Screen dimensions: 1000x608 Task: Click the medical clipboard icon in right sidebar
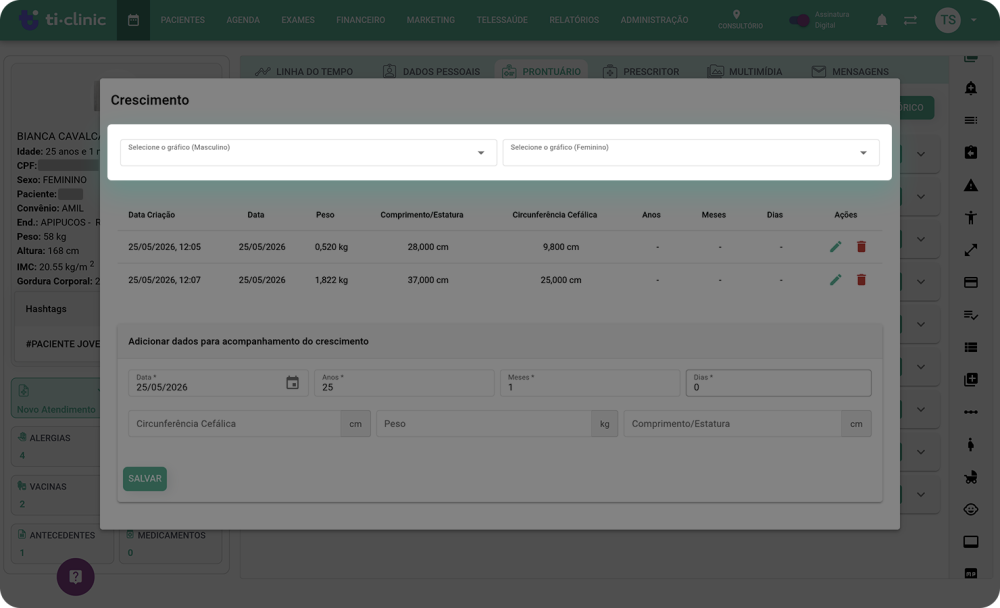click(971, 152)
